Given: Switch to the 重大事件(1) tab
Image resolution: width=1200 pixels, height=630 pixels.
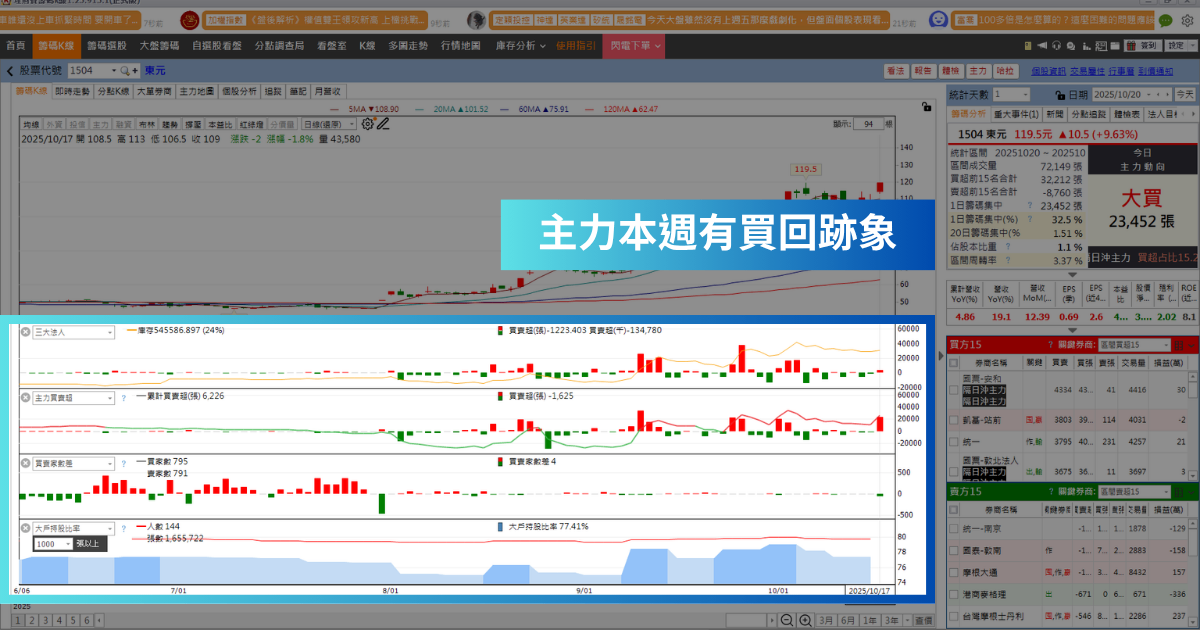Looking at the screenshot, I should (x=1017, y=115).
